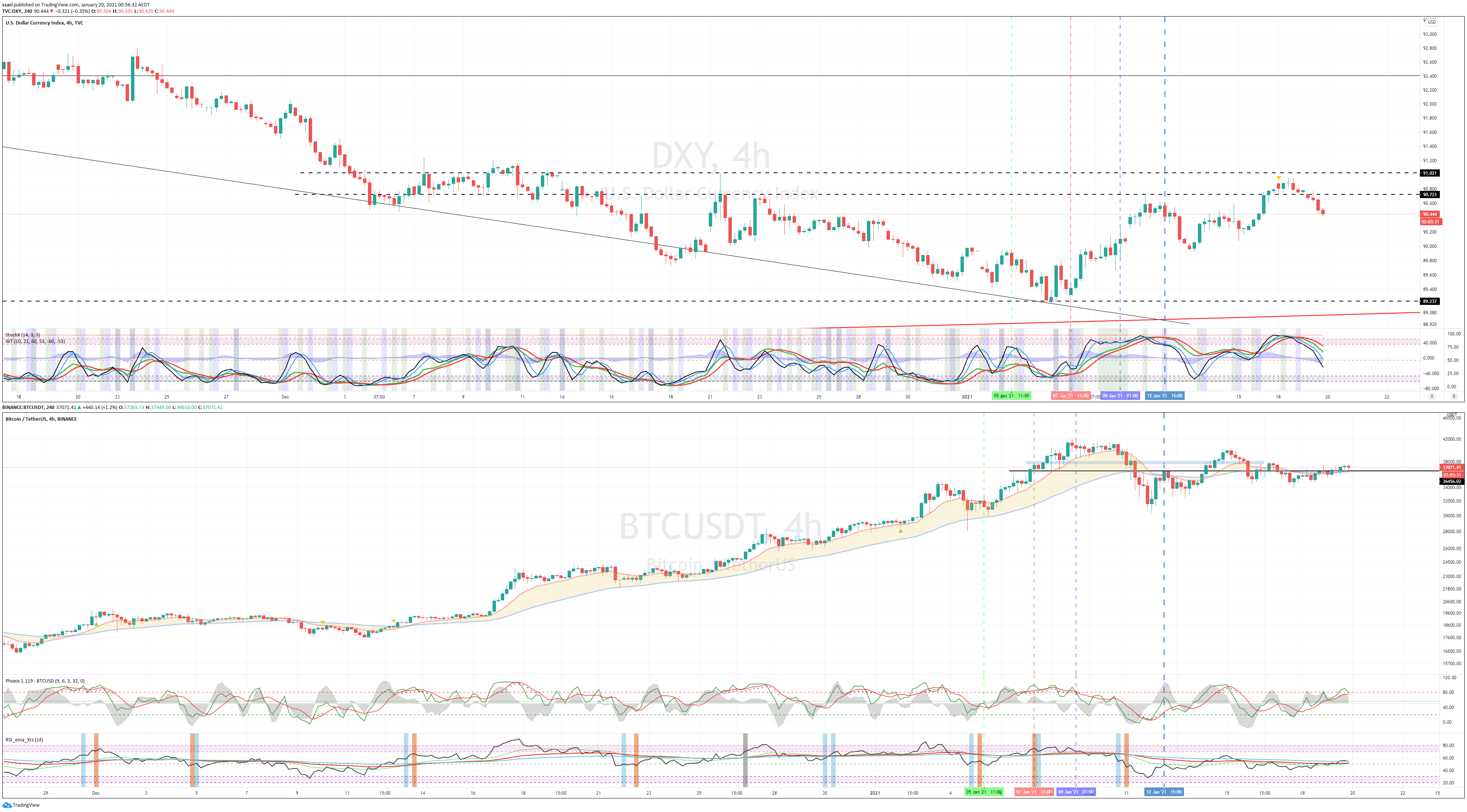Viewport: 1467px width, 812px height.
Task: Click the TradingView text beside the logo
Action: point(26,806)
